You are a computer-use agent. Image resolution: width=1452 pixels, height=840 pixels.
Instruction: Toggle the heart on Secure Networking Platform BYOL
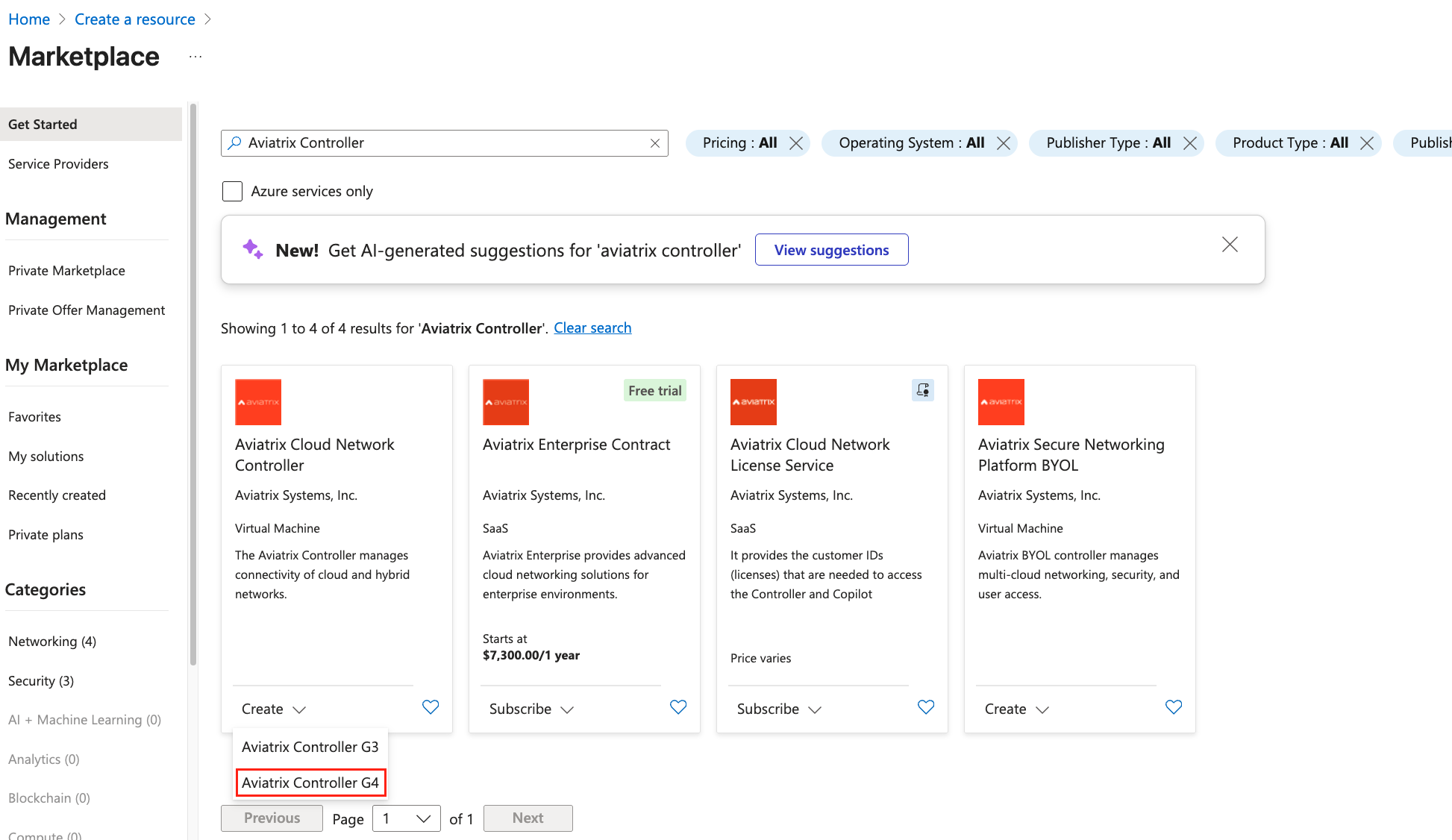point(1173,707)
